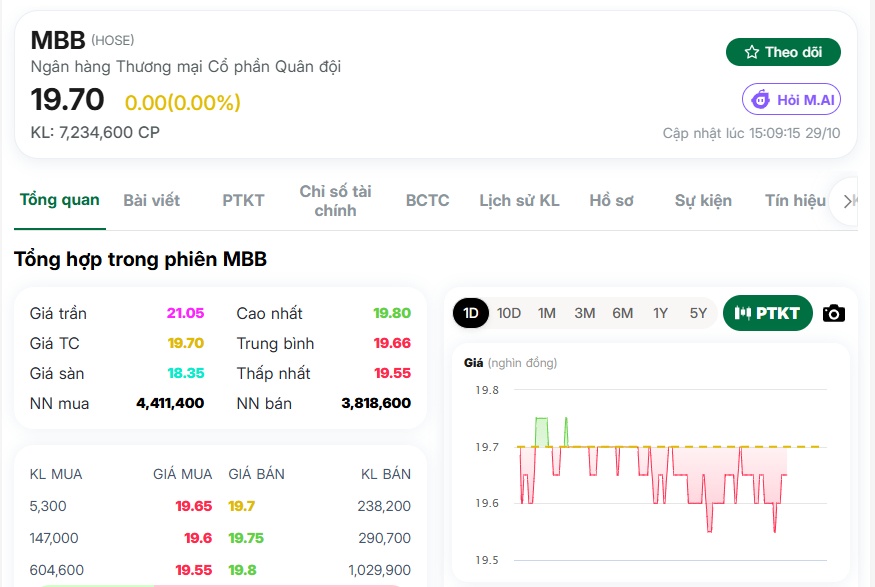The image size is (875, 587).
Task: Open the PTKT tab in navigation
Action: (243, 200)
